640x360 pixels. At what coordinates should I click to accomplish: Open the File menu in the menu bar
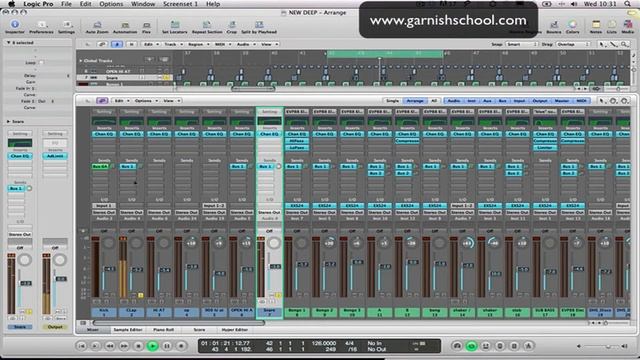tap(66, 4)
